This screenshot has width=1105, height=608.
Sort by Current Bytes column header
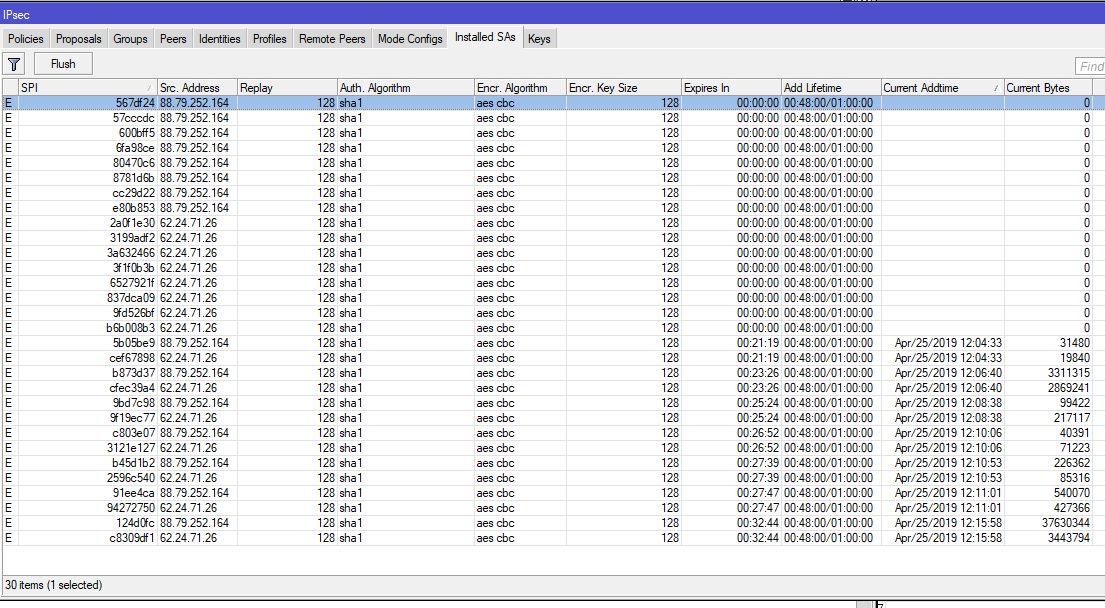click(x=1049, y=87)
